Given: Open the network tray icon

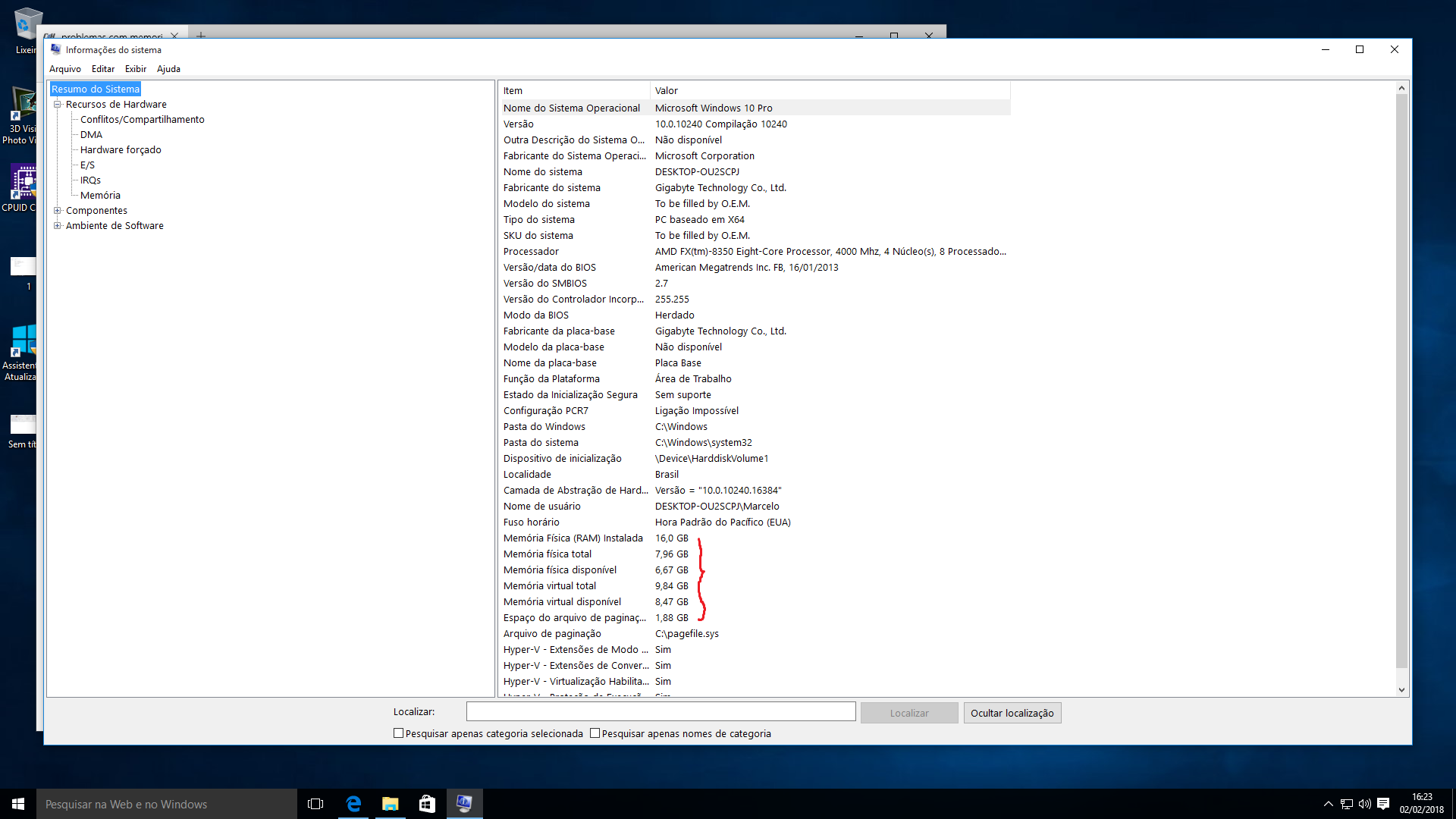Looking at the screenshot, I should pos(1347,804).
